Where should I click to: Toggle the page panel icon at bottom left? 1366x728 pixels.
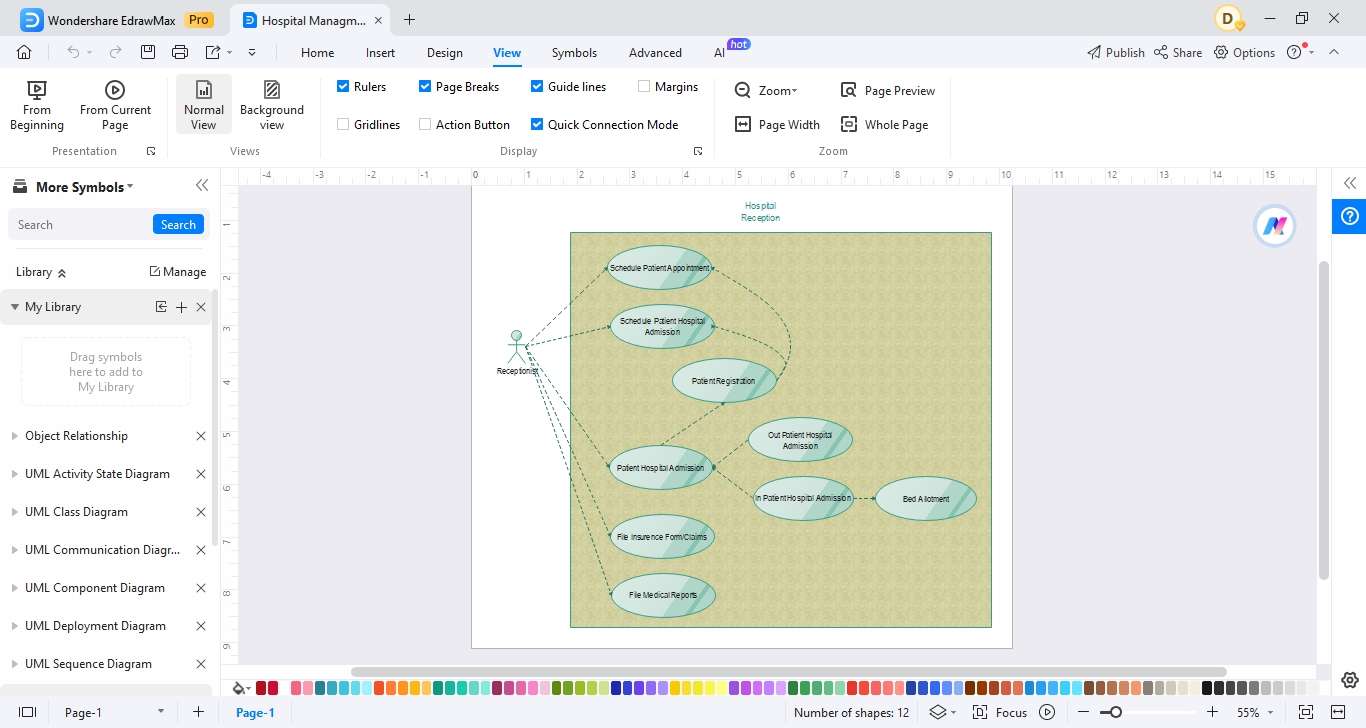(28, 712)
